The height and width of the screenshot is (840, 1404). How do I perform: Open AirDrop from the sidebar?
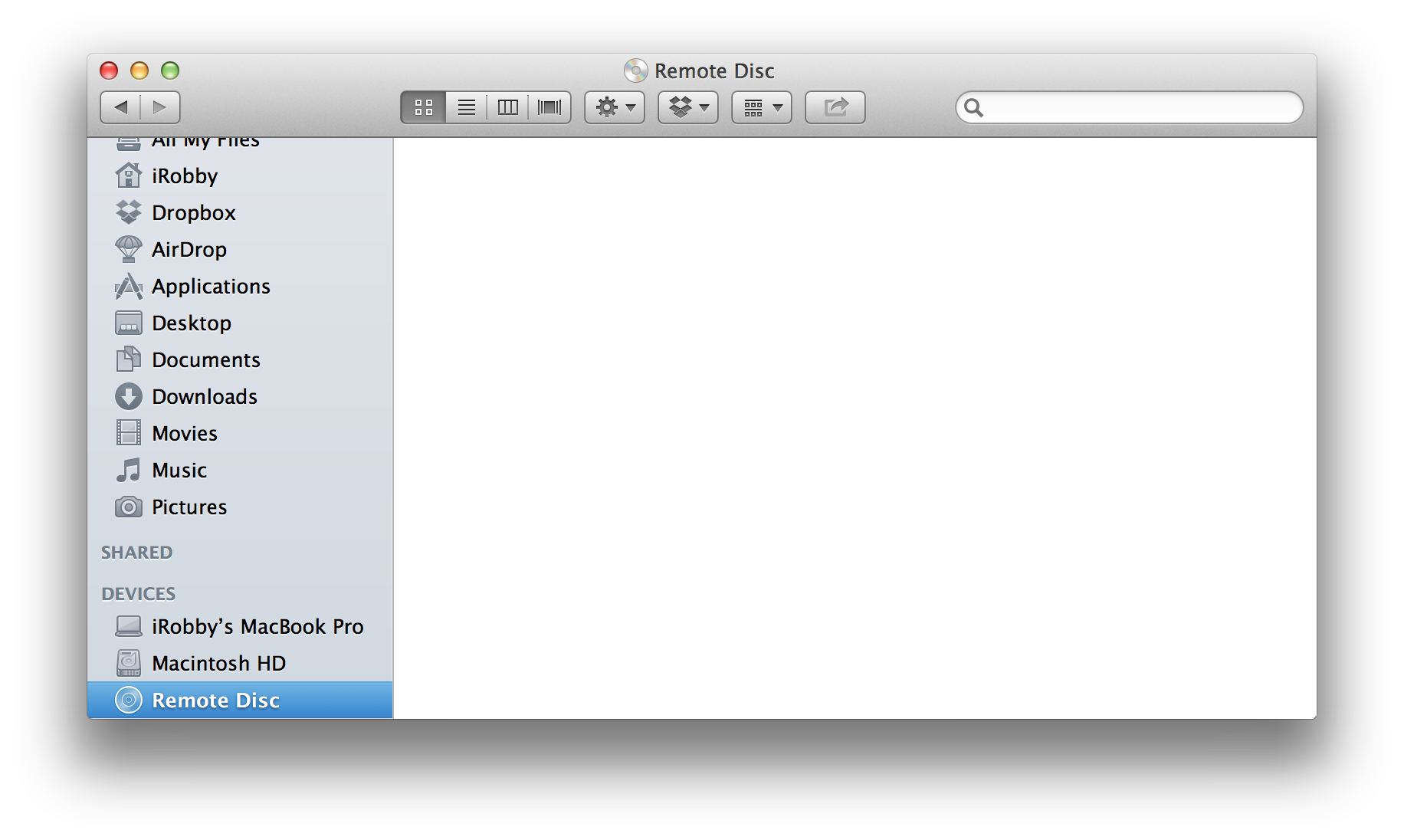click(240, 250)
